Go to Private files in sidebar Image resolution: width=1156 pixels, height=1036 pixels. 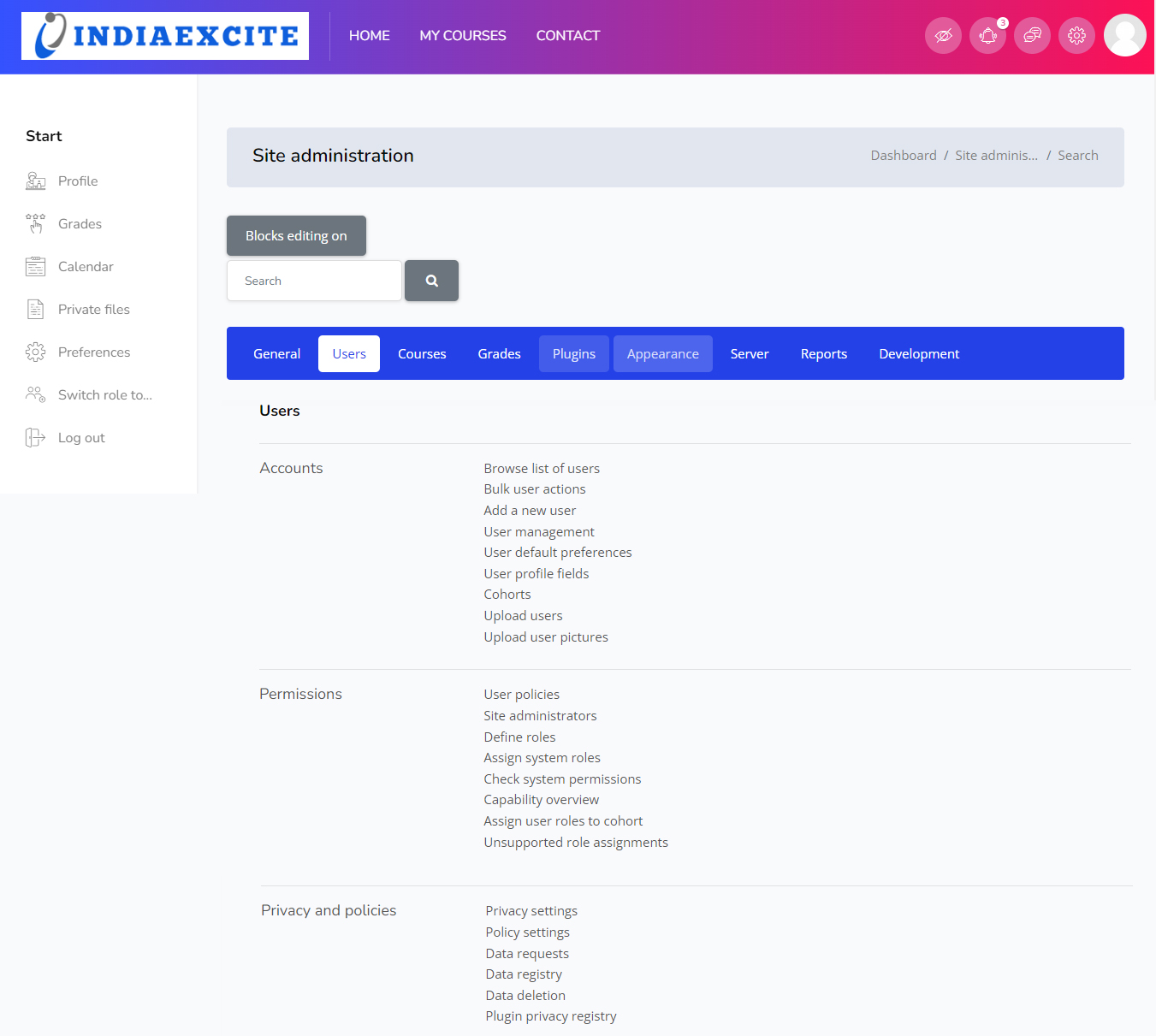93,310
